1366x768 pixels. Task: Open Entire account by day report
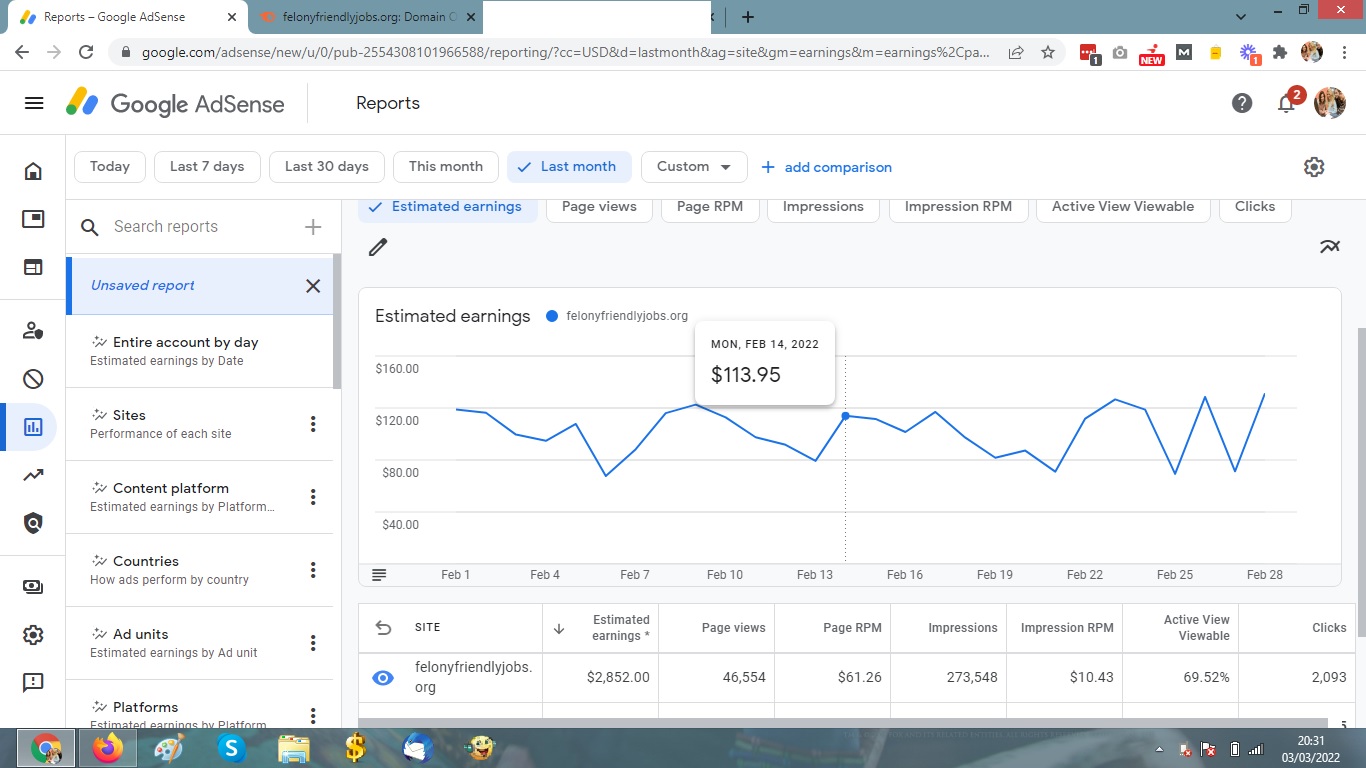click(x=199, y=351)
